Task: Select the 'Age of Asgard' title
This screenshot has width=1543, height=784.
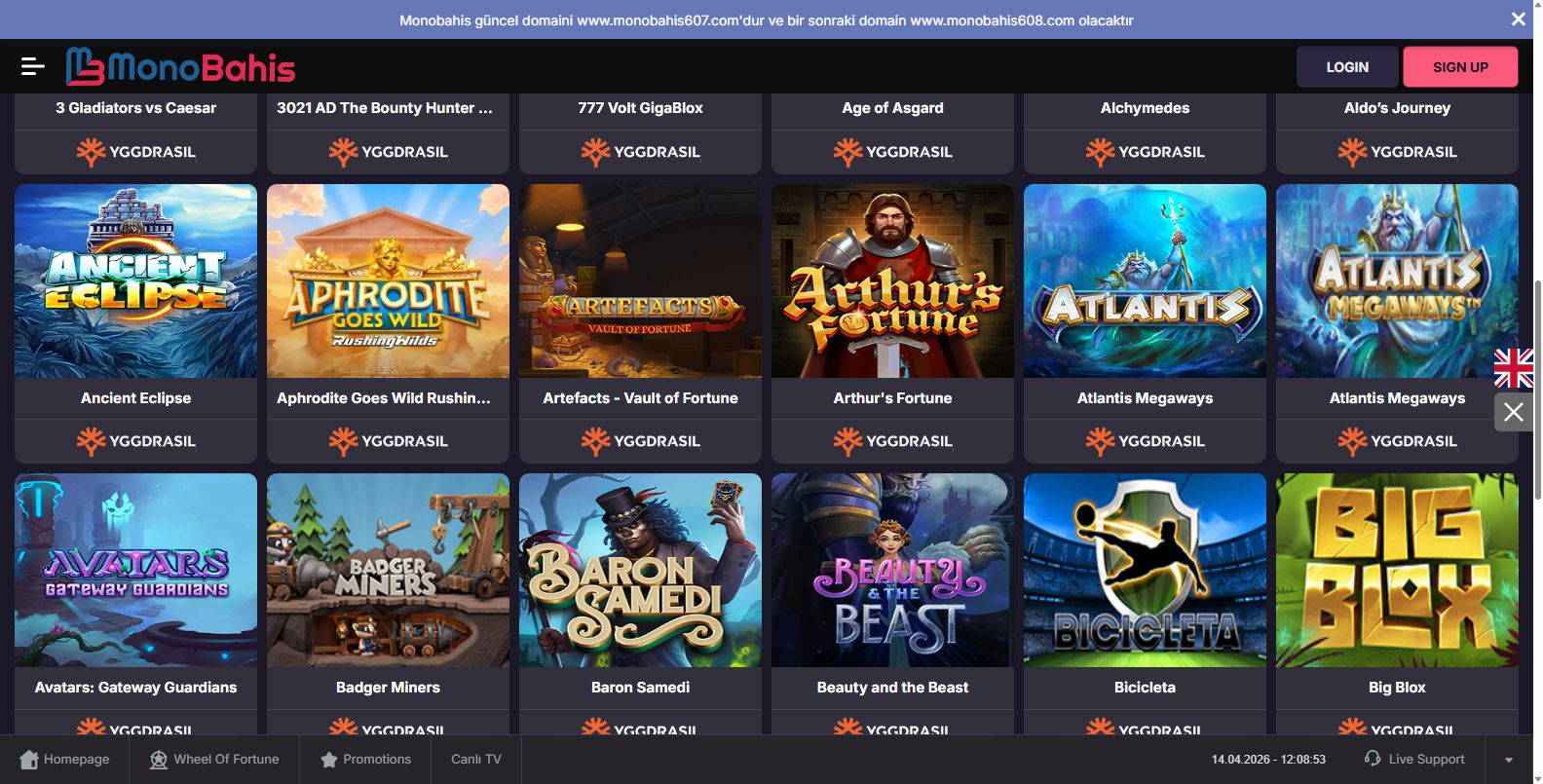Action: 893,108
